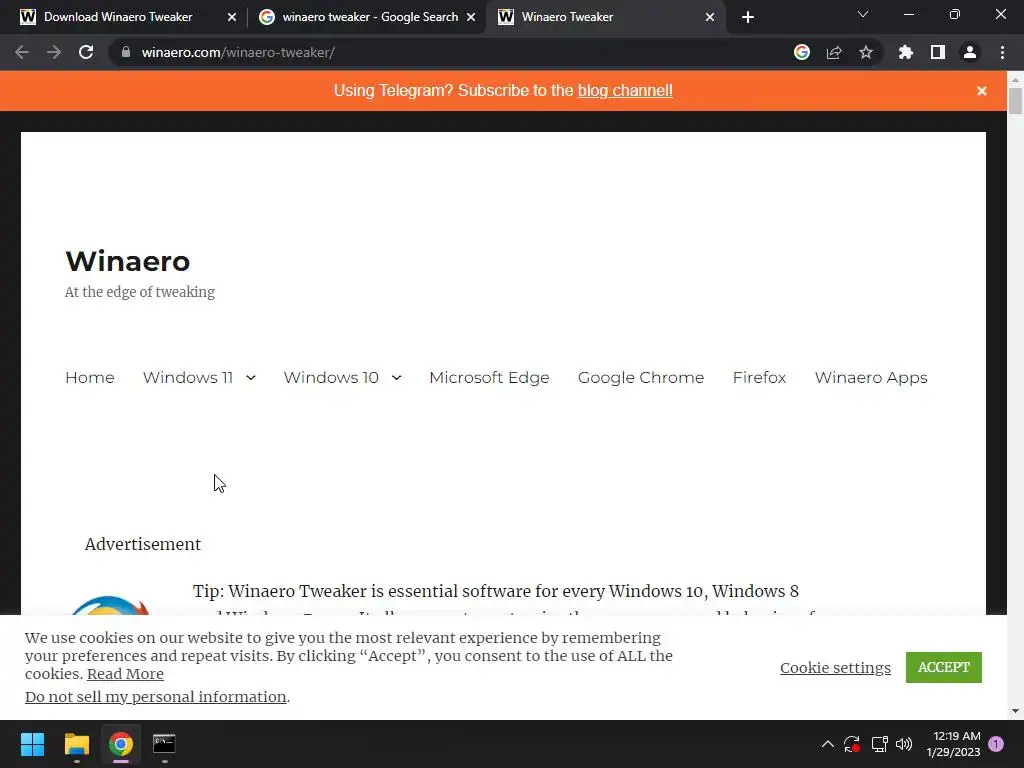
Task: Click the page vertical scrollbar thumb
Action: [x=1015, y=101]
